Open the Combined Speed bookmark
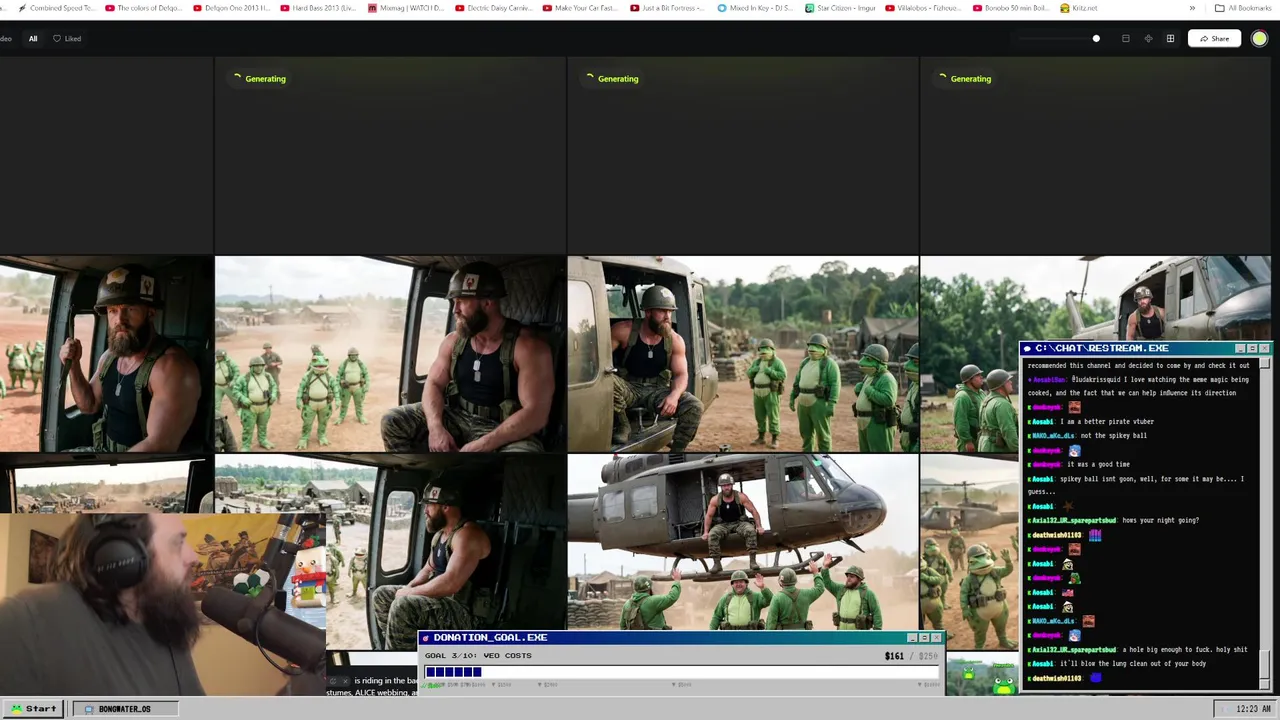The height and width of the screenshot is (720, 1280). click(57, 8)
